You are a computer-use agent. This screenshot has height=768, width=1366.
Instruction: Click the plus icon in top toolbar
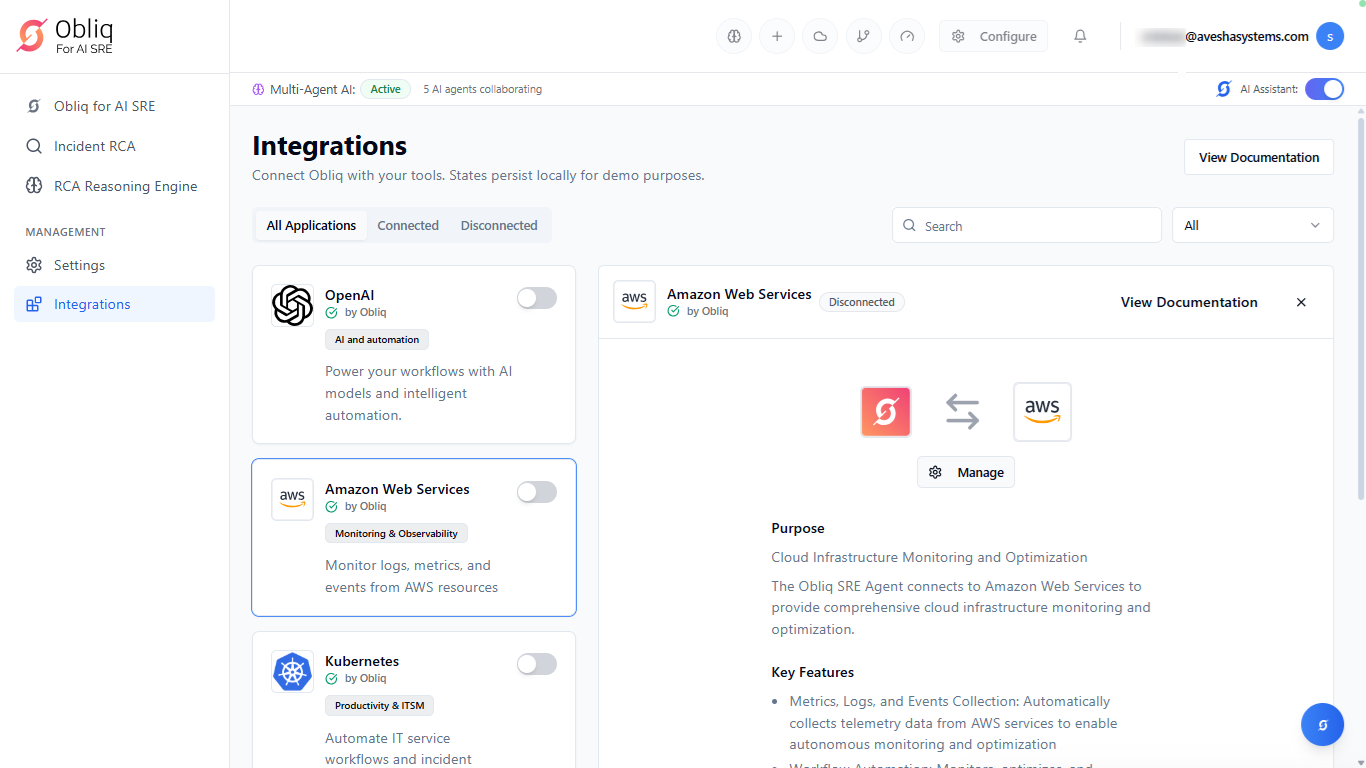(777, 37)
